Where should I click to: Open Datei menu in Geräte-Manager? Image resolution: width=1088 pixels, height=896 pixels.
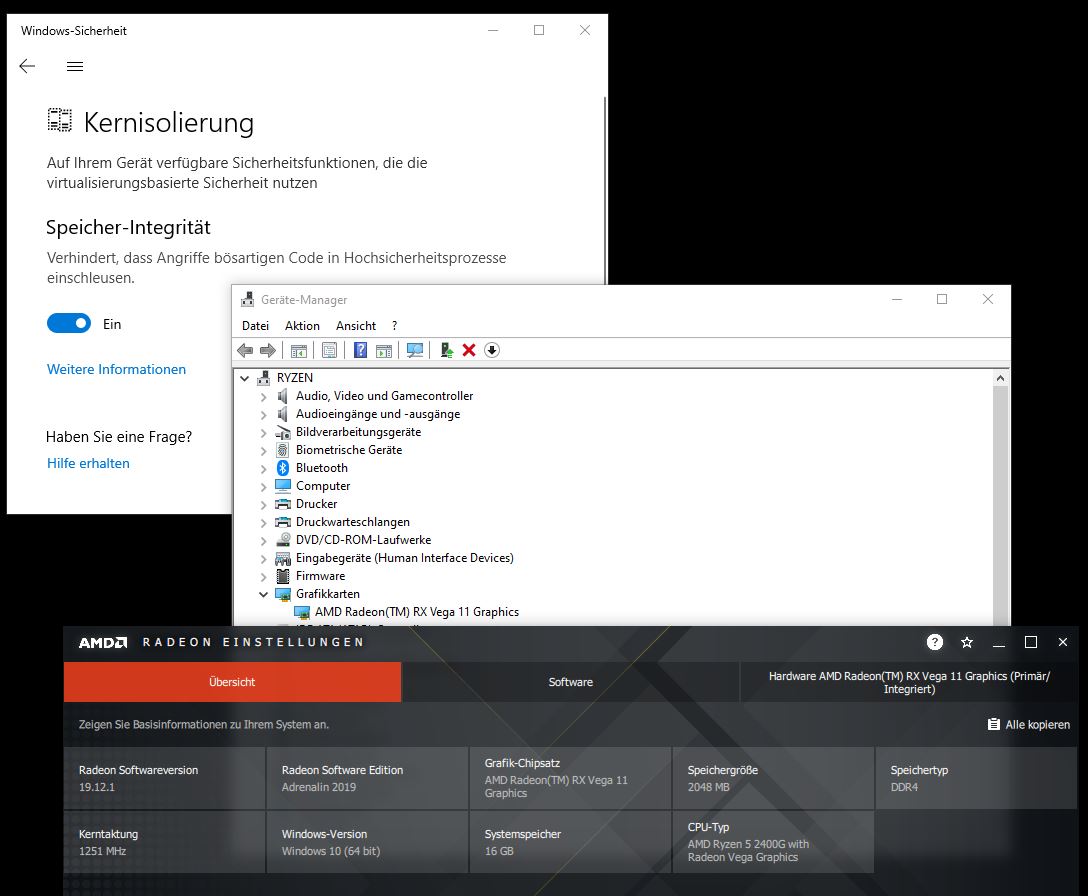tap(255, 326)
